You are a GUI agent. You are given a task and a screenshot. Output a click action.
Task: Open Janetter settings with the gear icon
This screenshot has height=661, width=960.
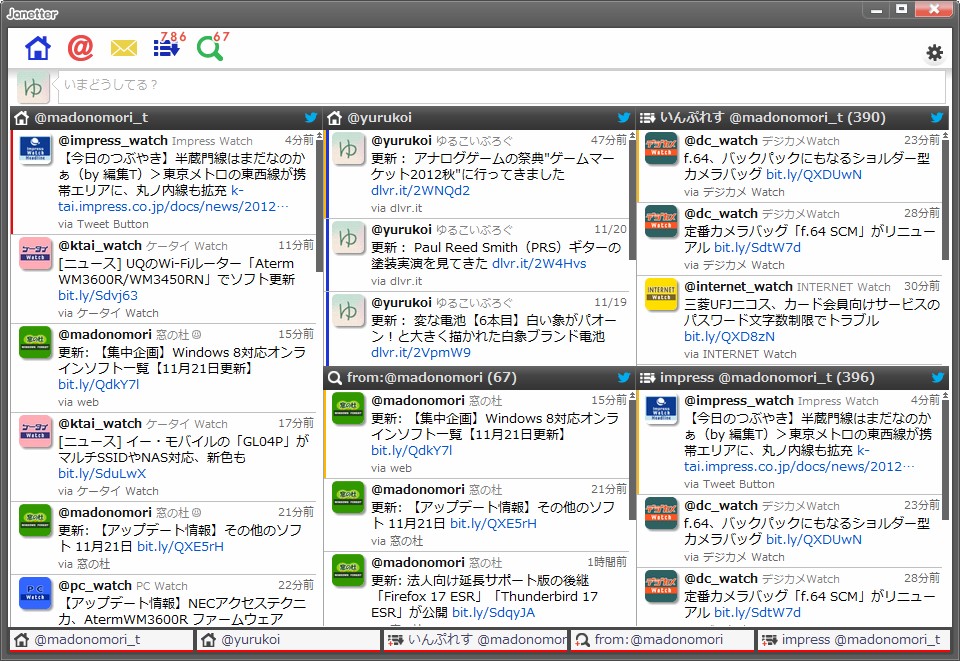point(934,53)
